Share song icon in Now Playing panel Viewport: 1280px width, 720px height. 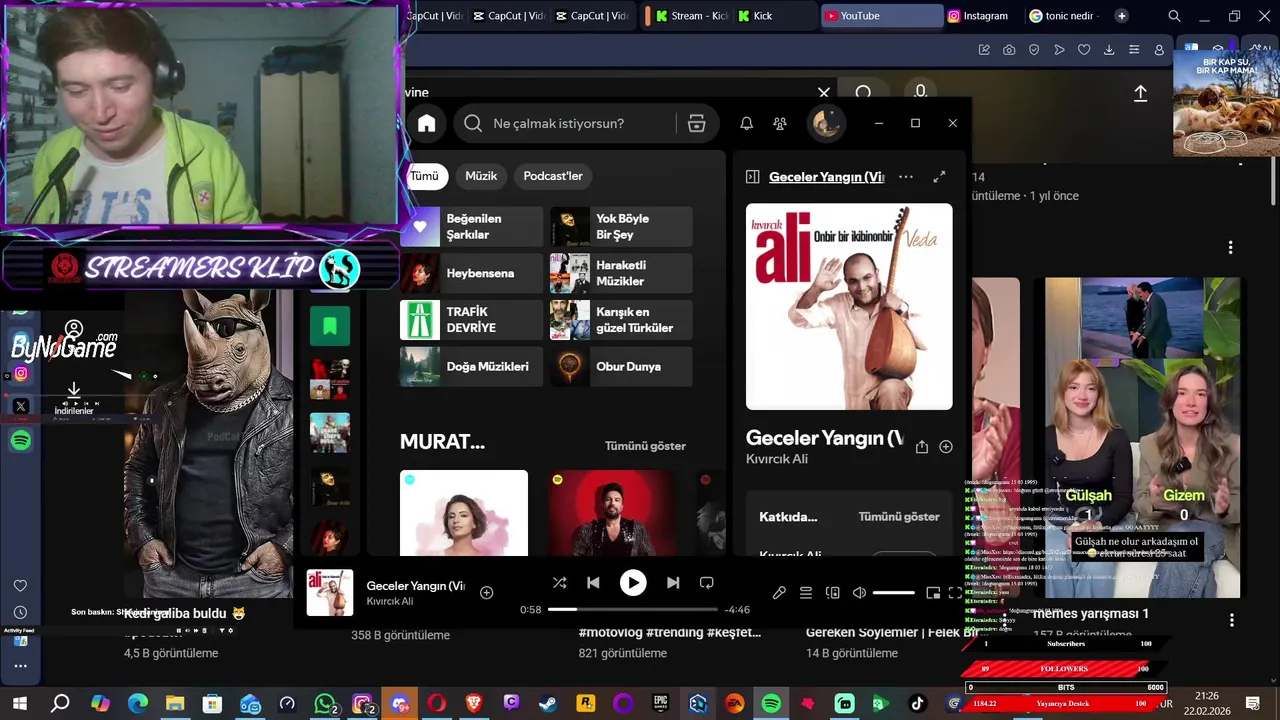coord(922,447)
